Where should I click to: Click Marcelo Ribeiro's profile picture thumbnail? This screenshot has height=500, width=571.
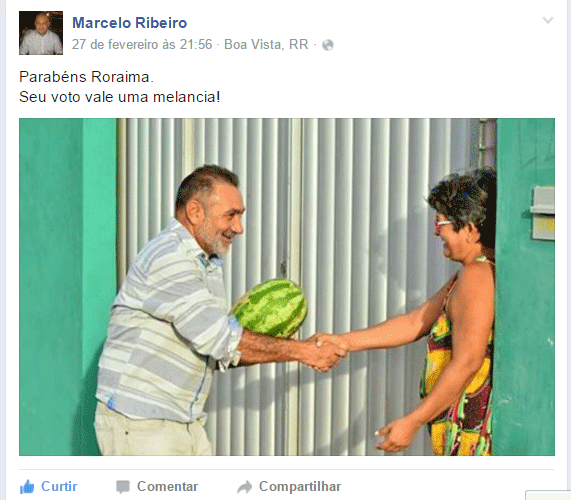[x=41, y=33]
